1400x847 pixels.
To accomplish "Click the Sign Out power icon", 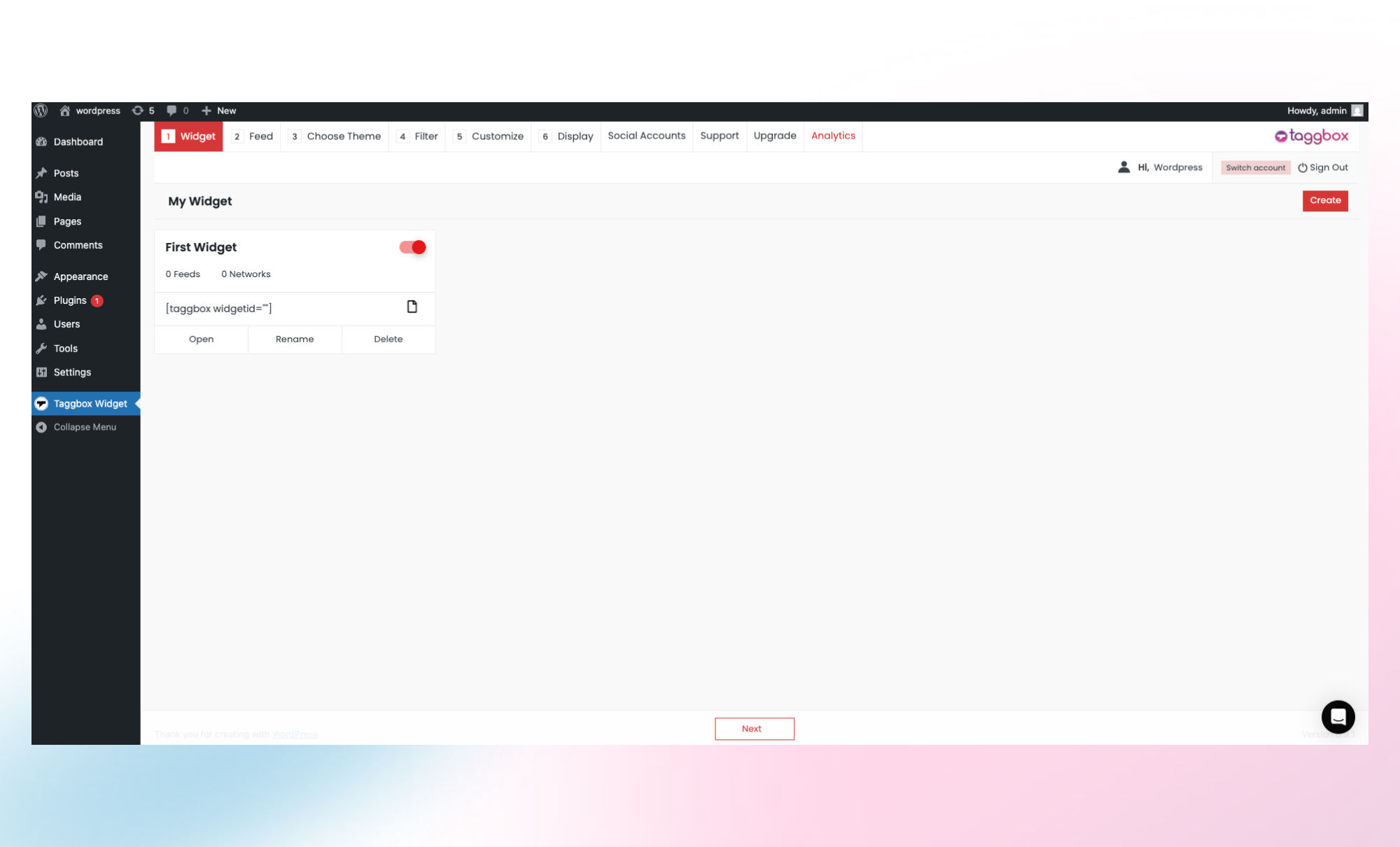I will 1302,167.
